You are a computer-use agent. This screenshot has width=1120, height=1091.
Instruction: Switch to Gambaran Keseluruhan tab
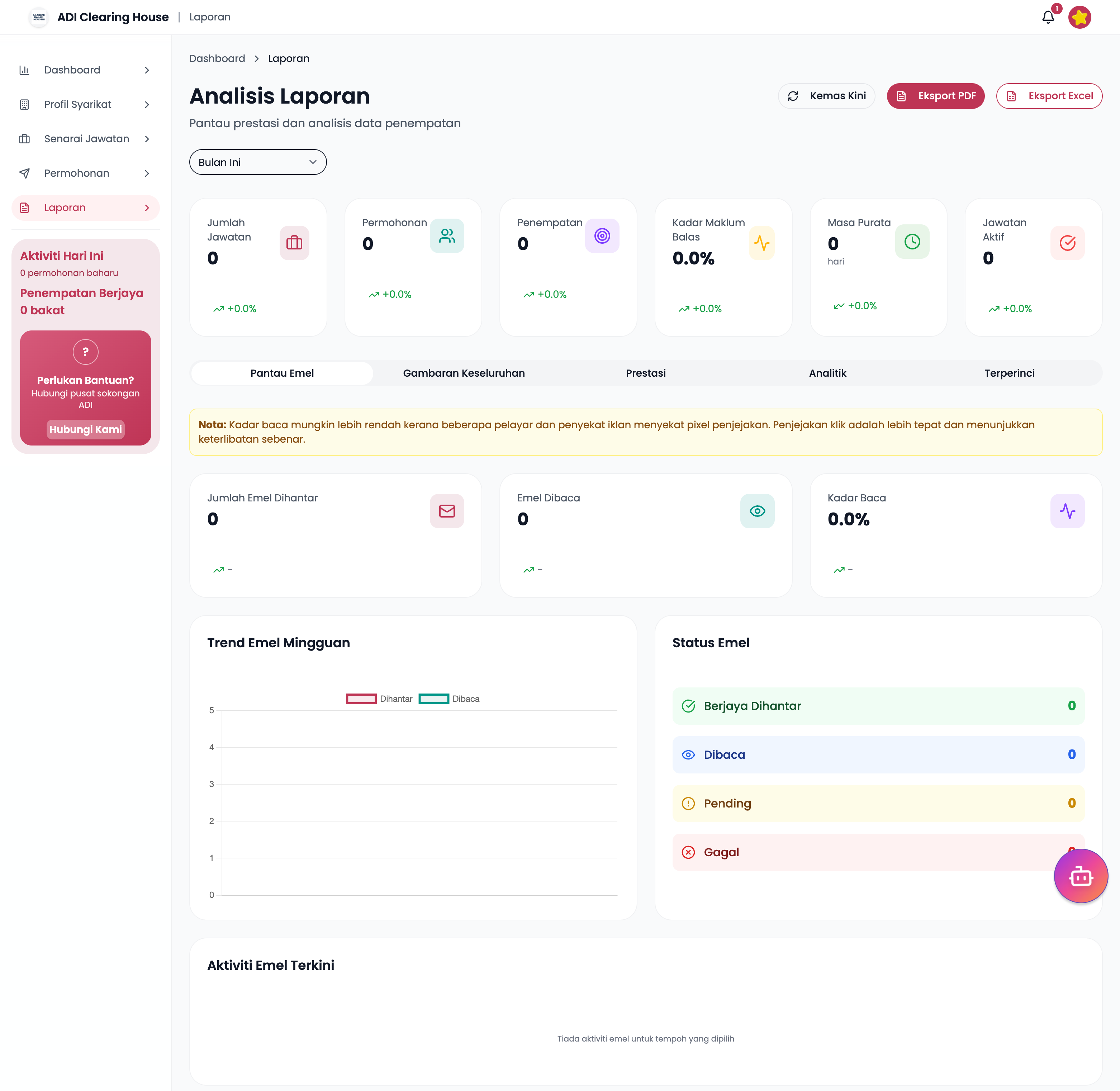tap(464, 373)
